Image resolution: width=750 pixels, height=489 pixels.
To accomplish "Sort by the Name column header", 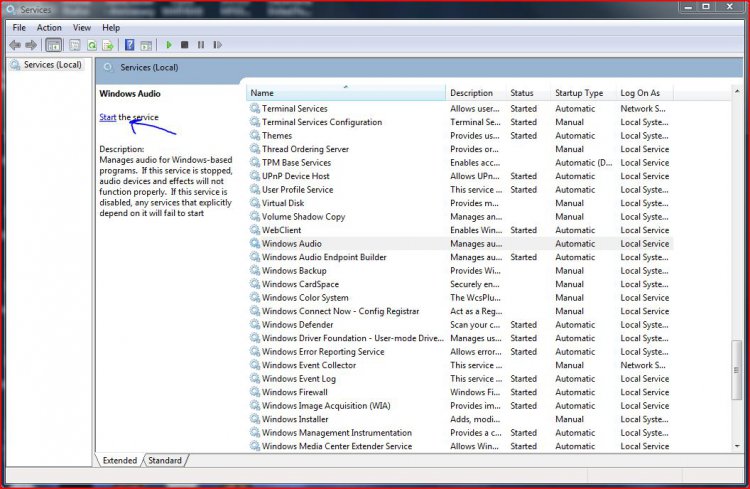I will pos(345,93).
